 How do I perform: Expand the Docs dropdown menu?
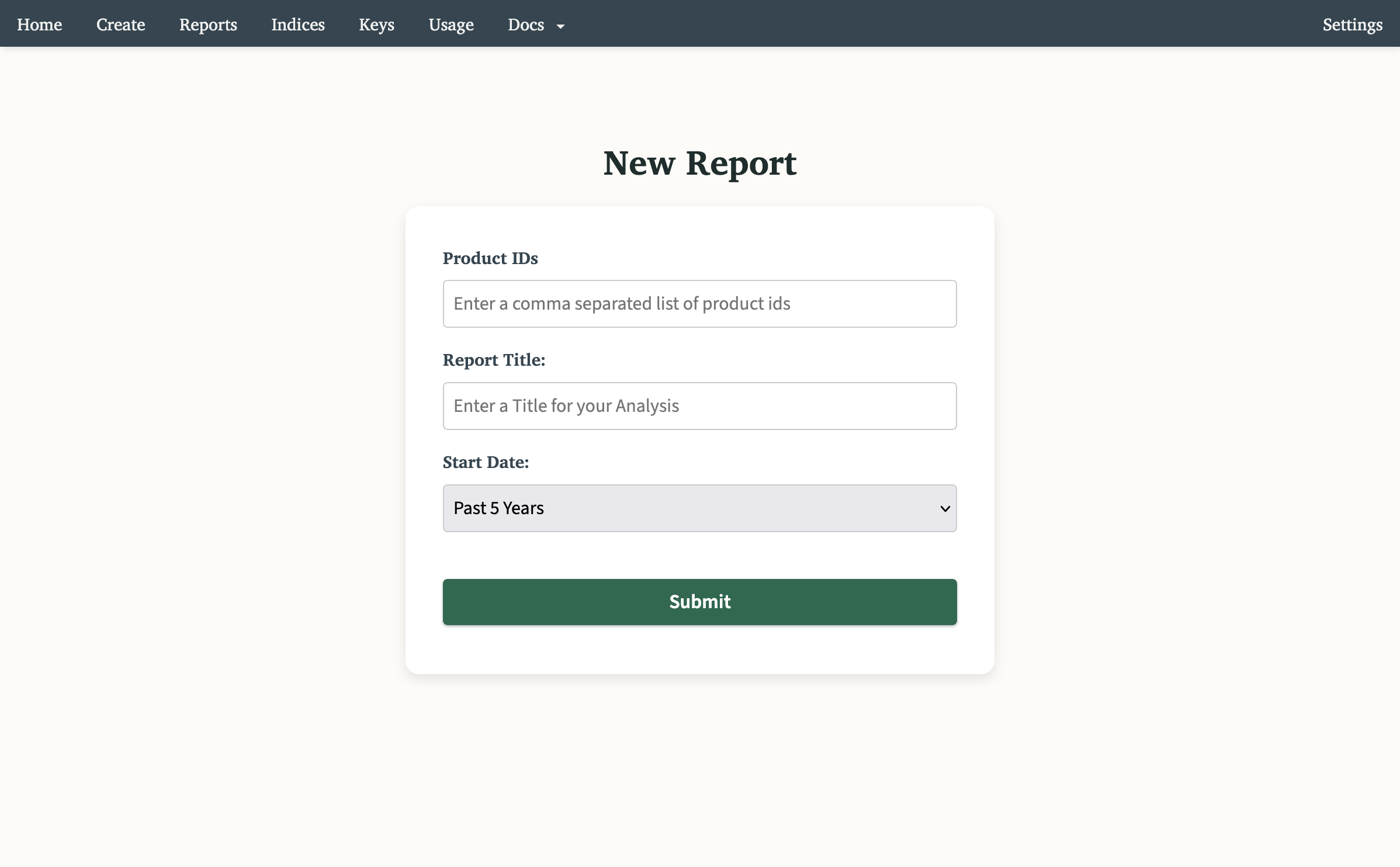(525, 25)
